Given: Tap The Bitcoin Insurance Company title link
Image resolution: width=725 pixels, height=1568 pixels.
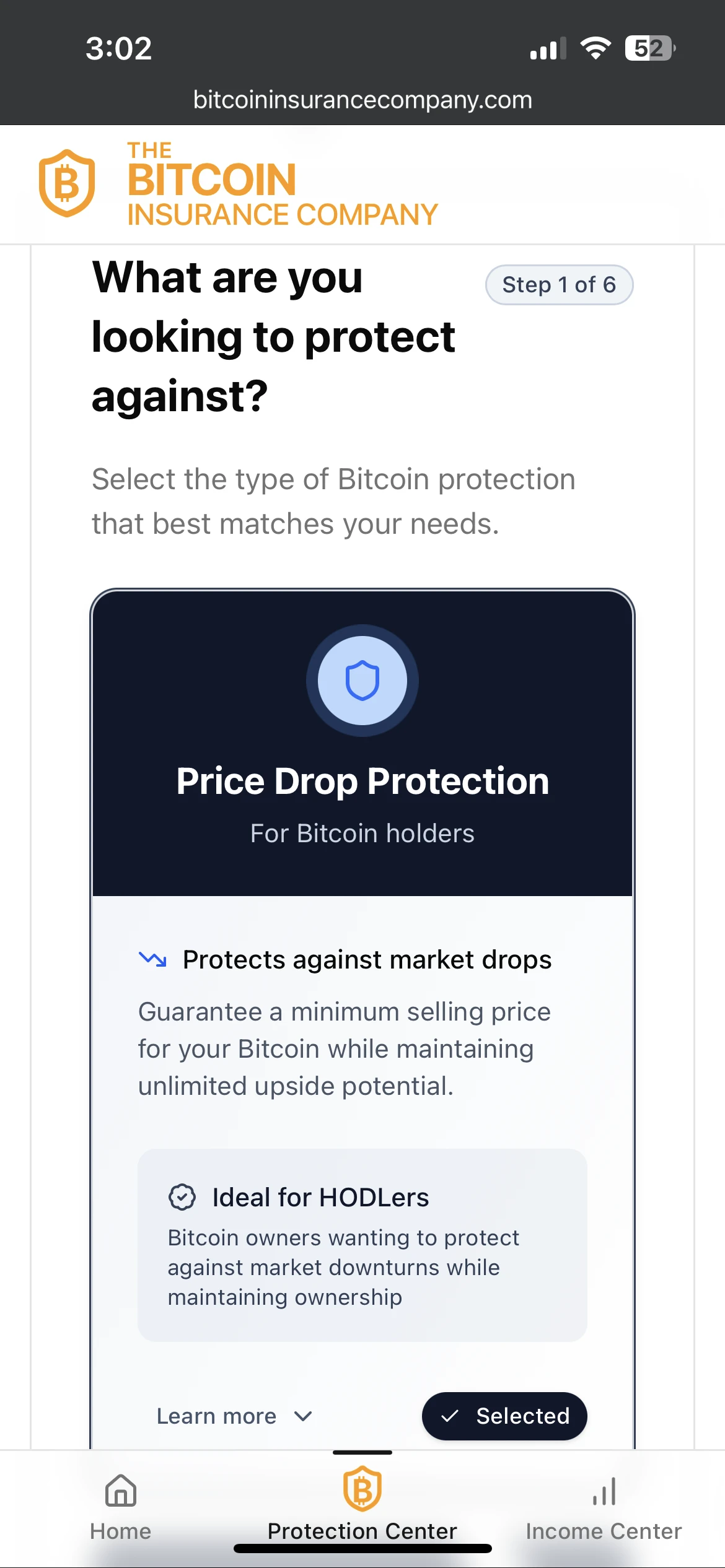Looking at the screenshot, I should pos(282,185).
